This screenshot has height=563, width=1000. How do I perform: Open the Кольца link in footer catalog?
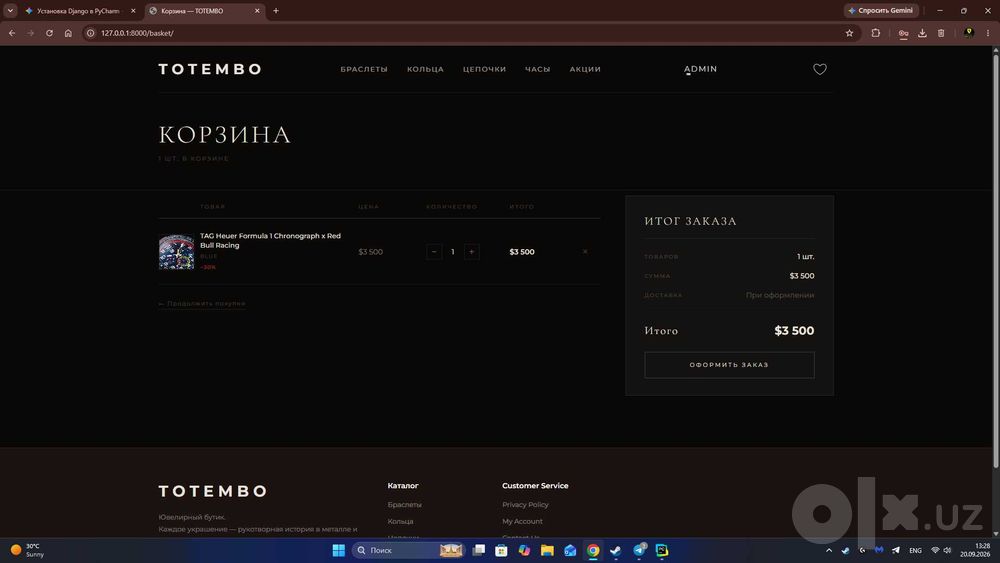pyautogui.click(x=400, y=521)
